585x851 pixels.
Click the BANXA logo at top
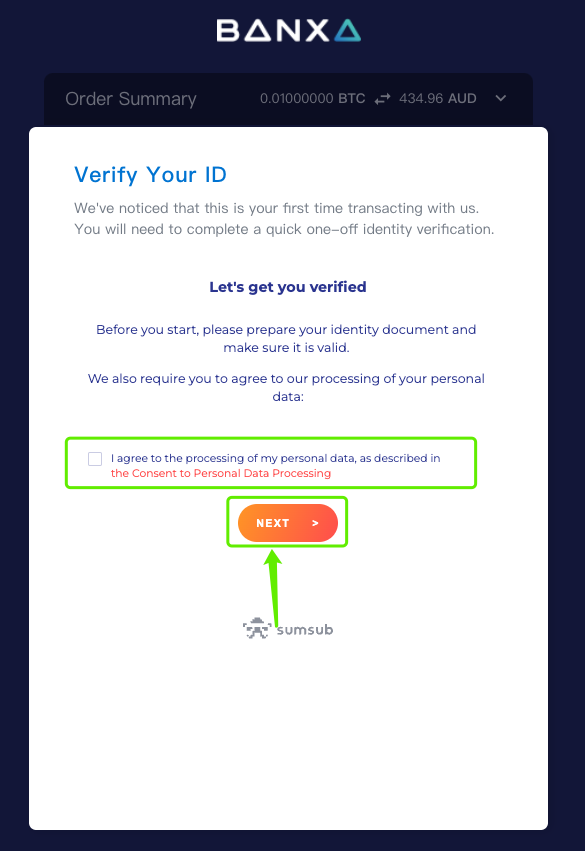[289, 30]
